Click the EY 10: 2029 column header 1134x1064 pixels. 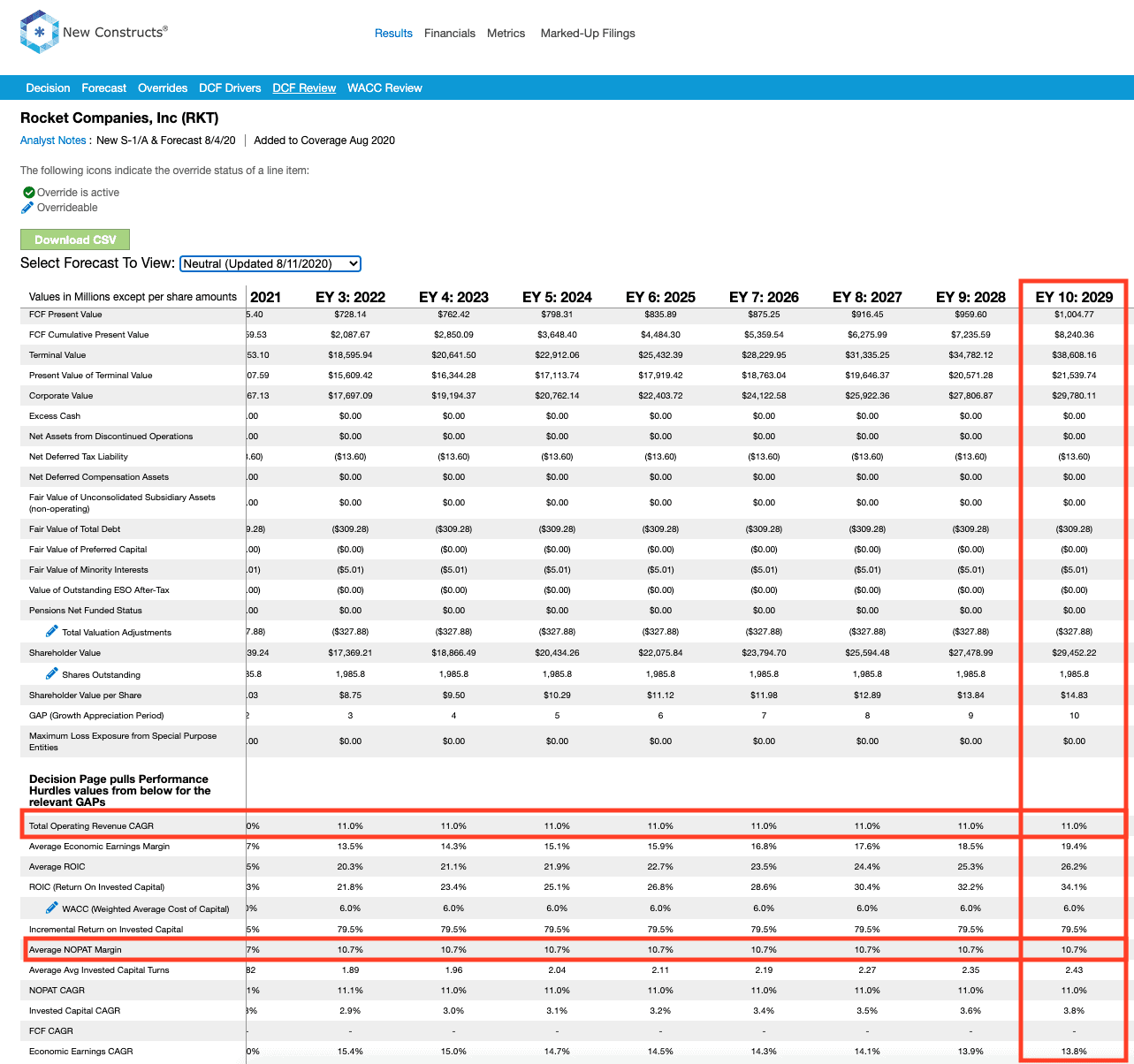tap(1074, 297)
